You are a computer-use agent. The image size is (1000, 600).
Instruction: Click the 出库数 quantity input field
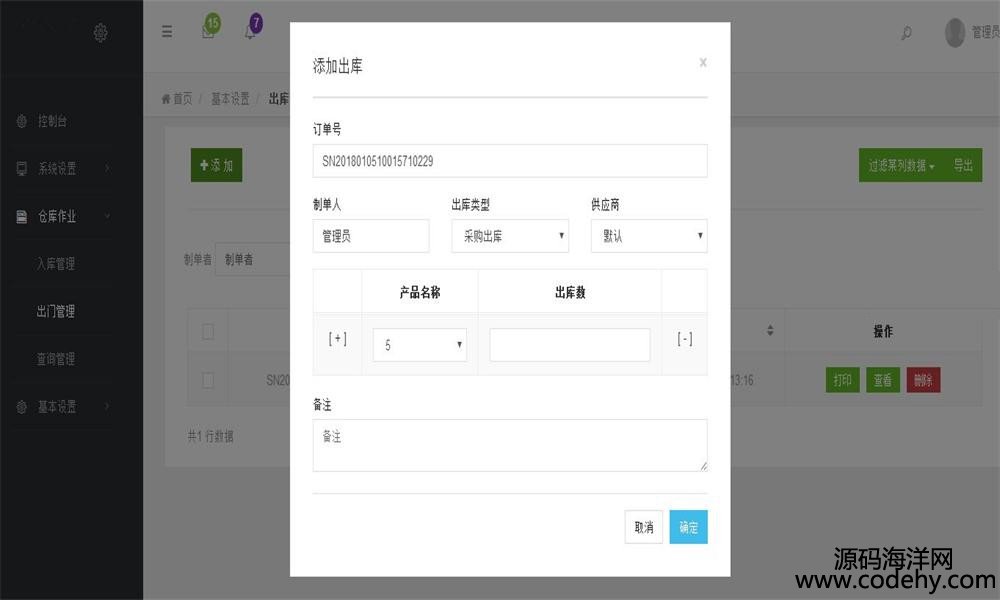coord(570,345)
